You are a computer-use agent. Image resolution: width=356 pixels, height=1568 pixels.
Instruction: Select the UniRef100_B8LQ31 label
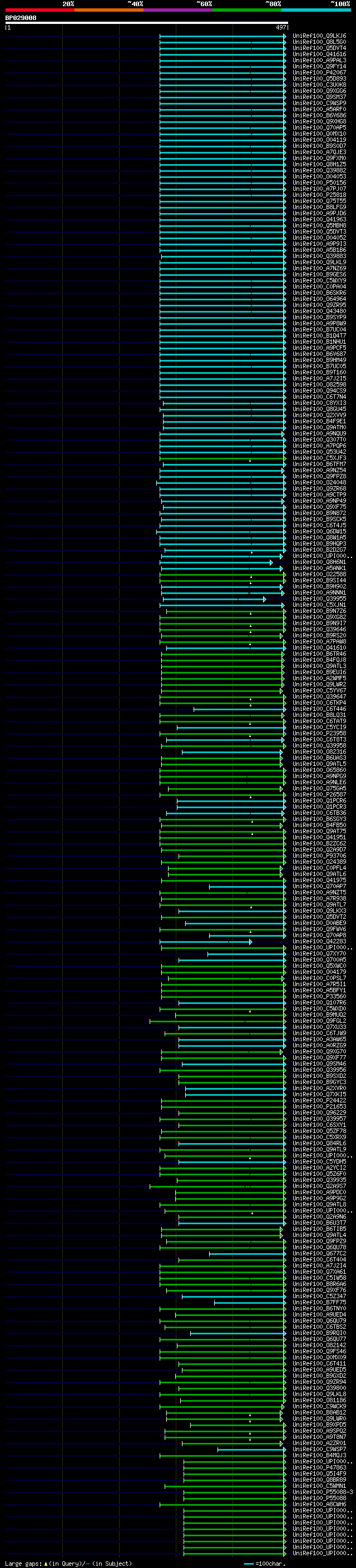[x=319, y=715]
